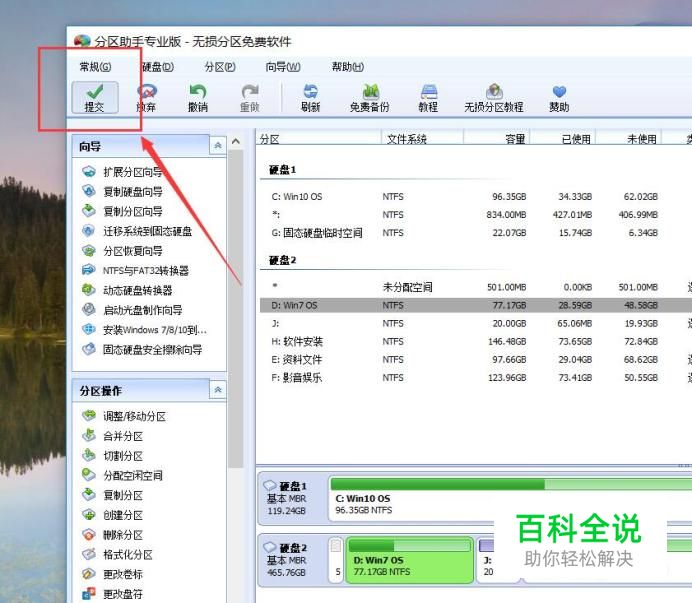Click the 删除分区 icon

click(89, 535)
